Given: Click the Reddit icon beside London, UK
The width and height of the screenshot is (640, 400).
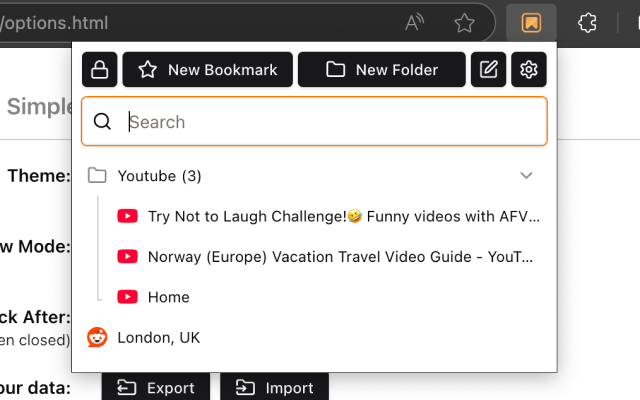Looking at the screenshot, I should pos(97,338).
